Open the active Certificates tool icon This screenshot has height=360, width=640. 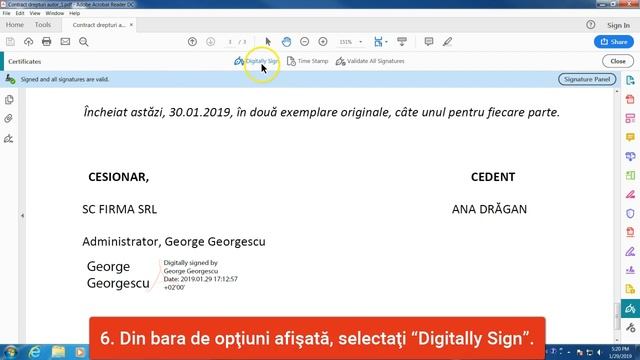[x=630, y=309]
